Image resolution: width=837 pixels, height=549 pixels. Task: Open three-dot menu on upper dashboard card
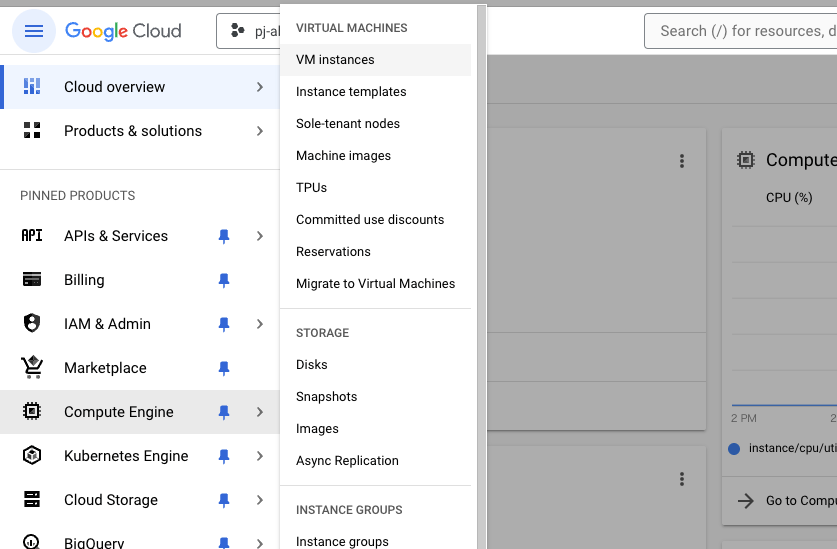click(x=682, y=161)
